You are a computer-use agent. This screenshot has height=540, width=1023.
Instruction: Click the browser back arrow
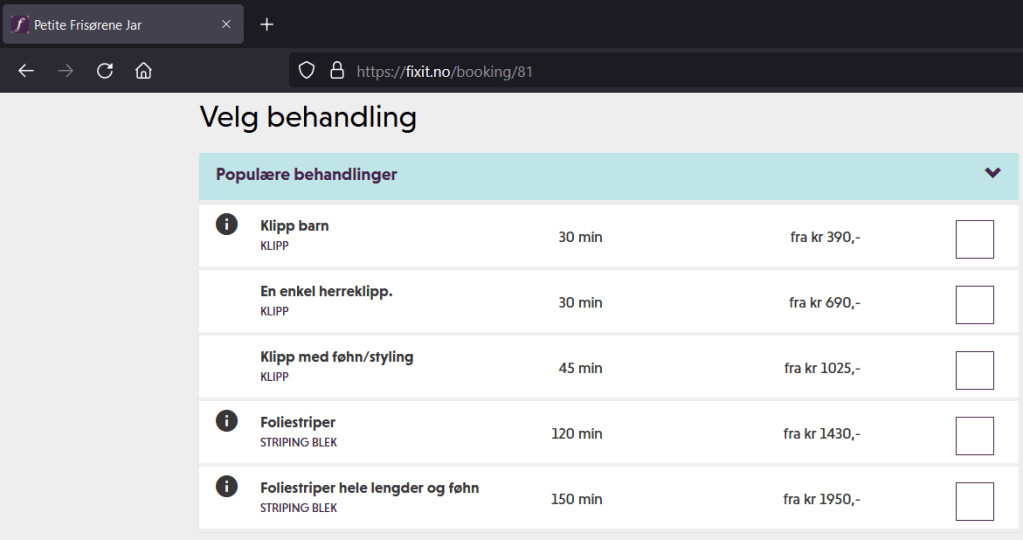pyautogui.click(x=26, y=71)
